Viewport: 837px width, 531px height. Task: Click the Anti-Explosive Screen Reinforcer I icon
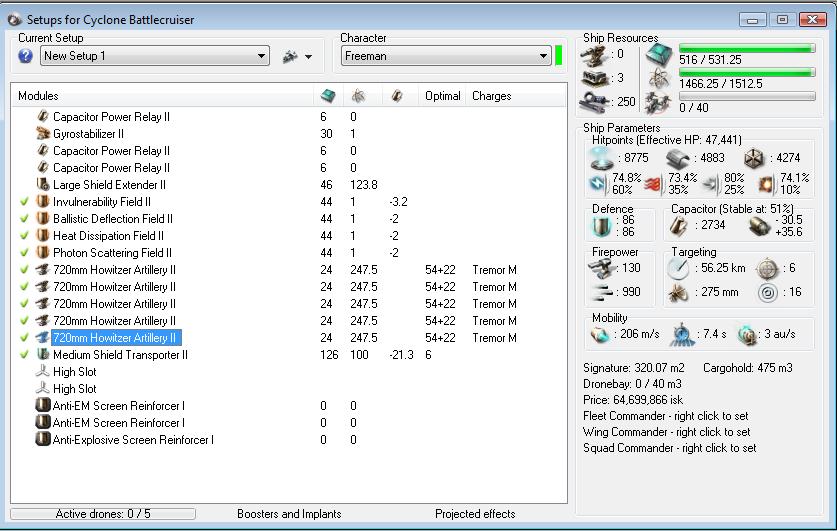point(43,439)
